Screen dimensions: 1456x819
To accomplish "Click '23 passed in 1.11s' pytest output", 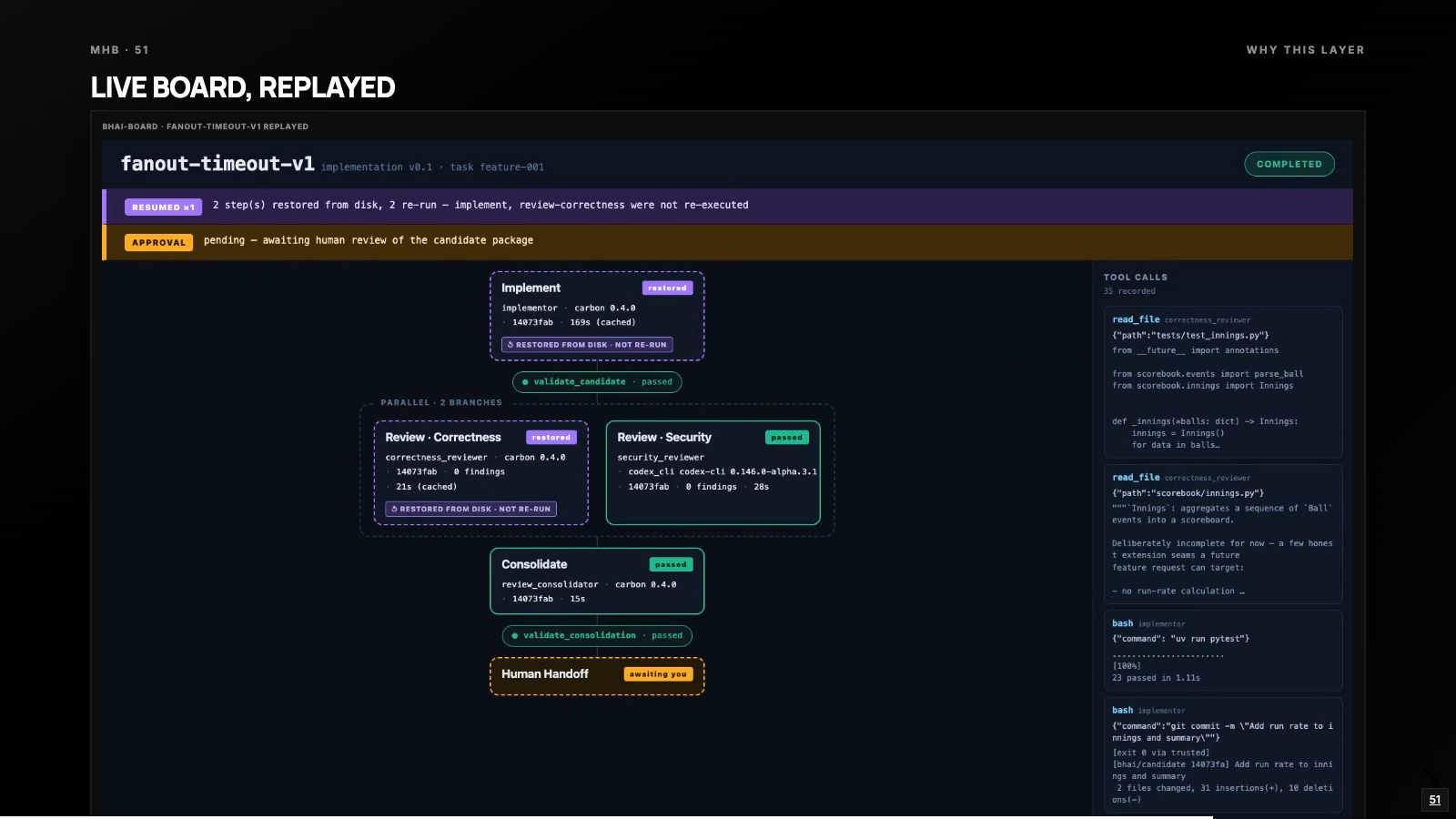I will pyautogui.click(x=1156, y=678).
